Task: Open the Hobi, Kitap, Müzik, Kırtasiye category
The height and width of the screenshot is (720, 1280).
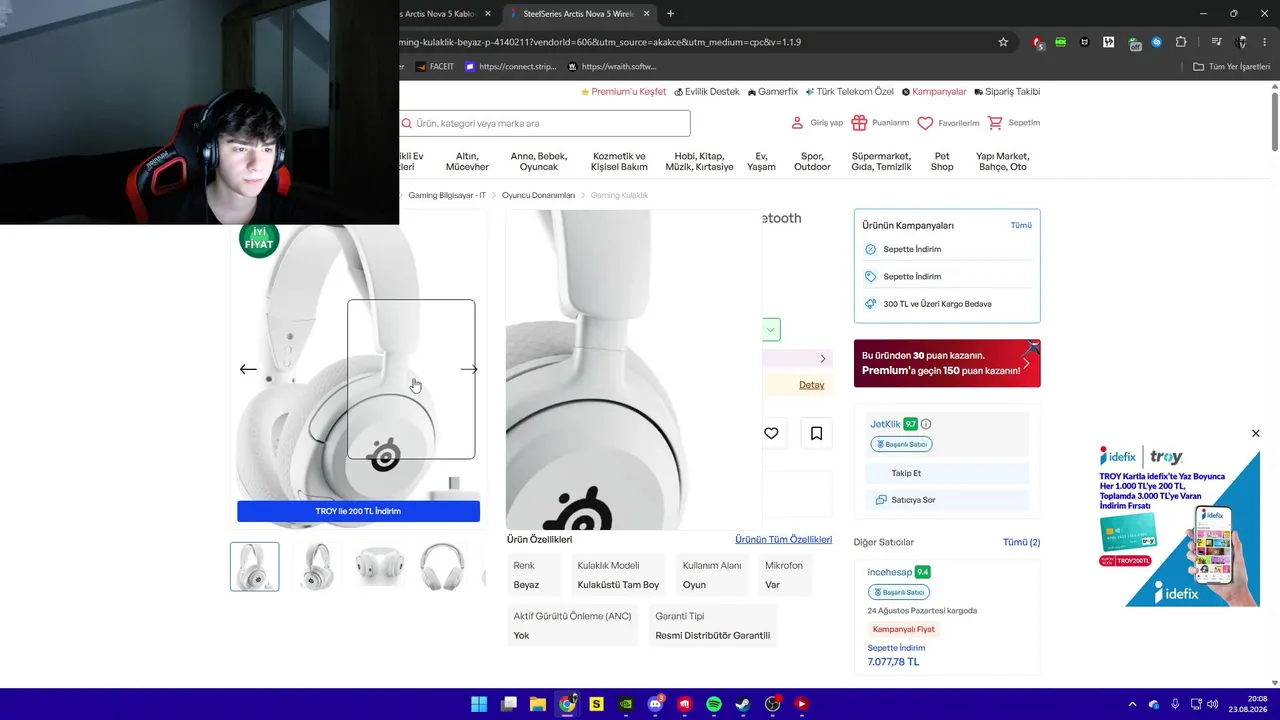Action: coord(699,162)
